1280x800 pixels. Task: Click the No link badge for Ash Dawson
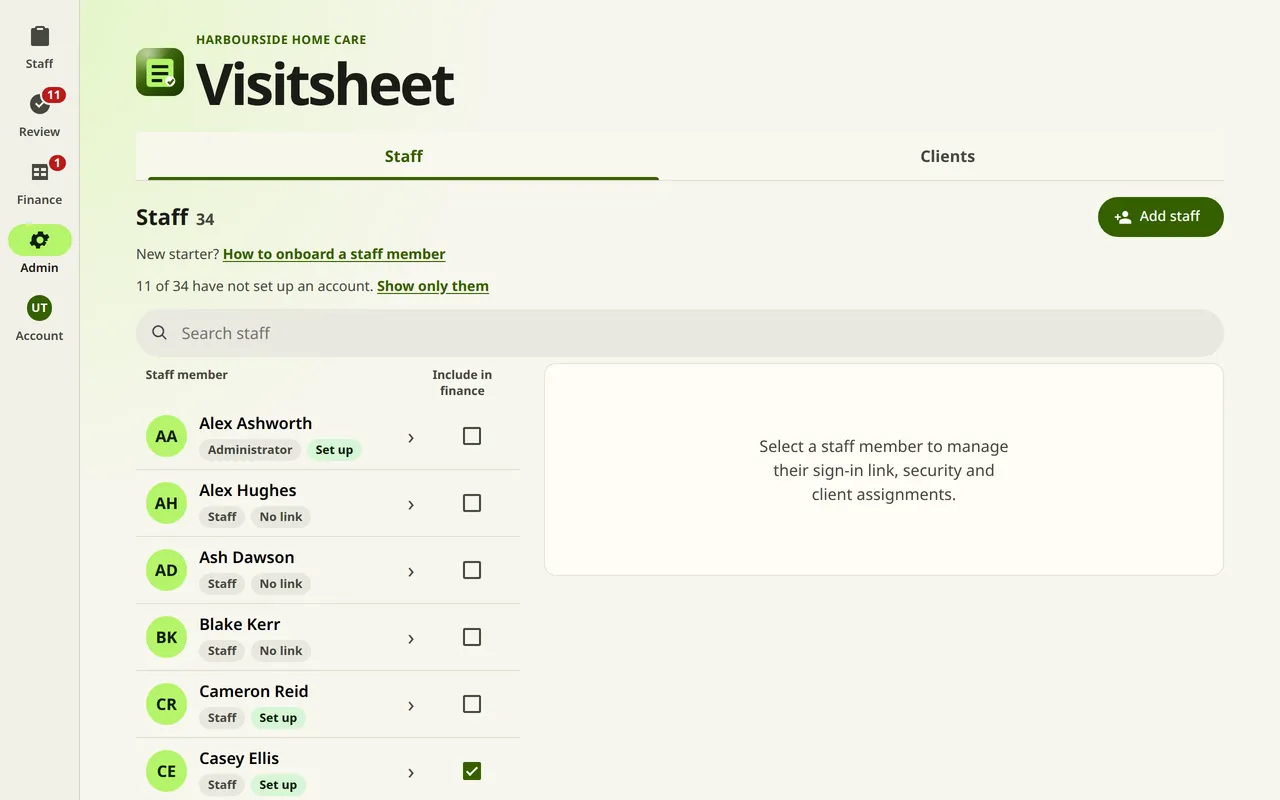pos(281,584)
